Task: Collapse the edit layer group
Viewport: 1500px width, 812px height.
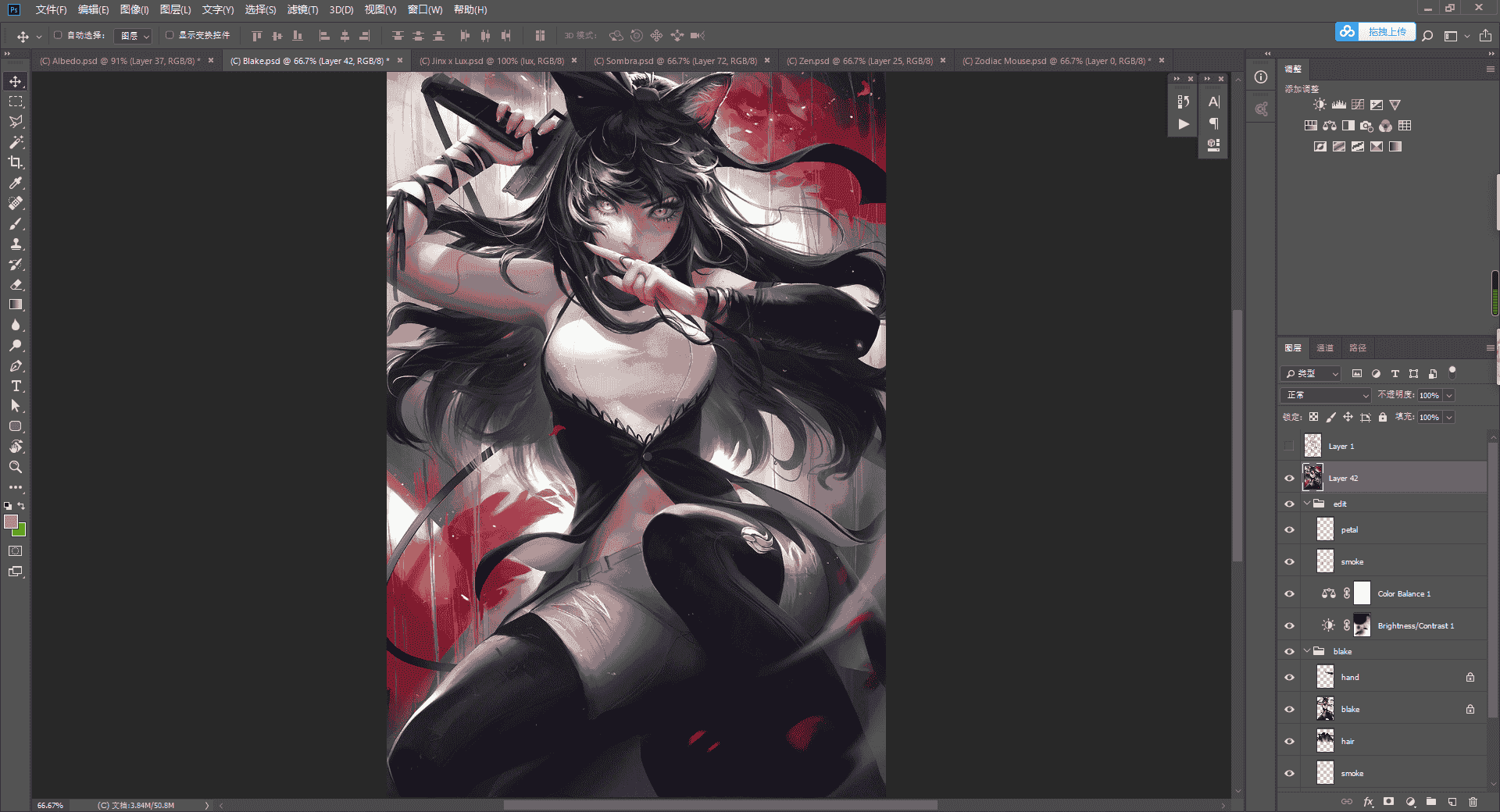Action: tap(1307, 504)
